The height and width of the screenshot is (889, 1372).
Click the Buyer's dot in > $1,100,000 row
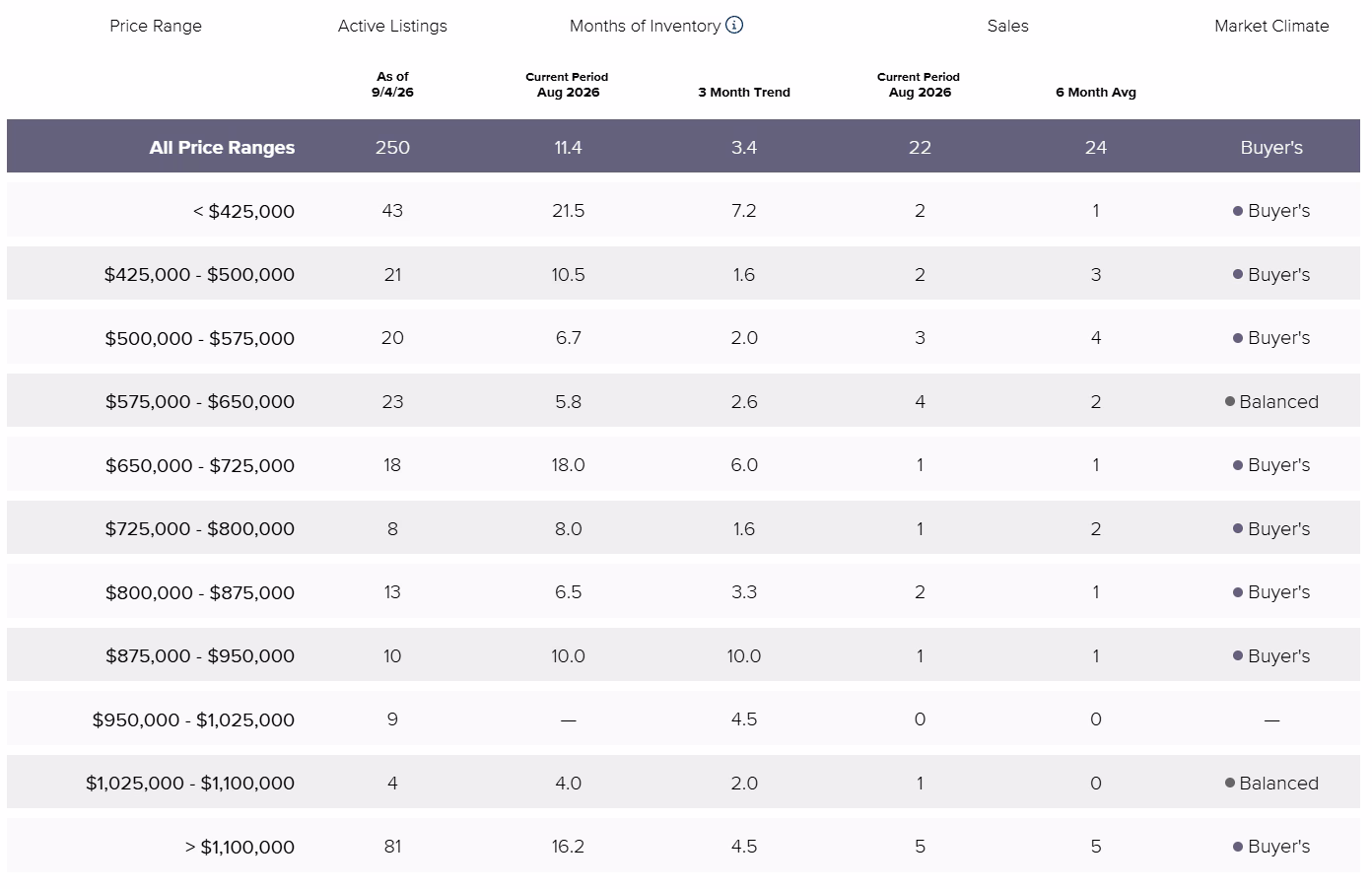coord(1238,847)
